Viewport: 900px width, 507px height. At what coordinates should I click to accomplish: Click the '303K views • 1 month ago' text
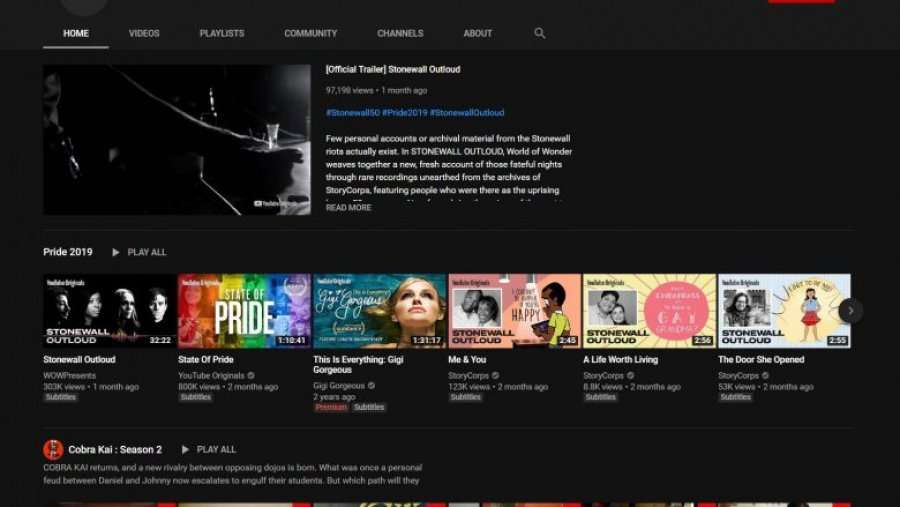click(91, 387)
